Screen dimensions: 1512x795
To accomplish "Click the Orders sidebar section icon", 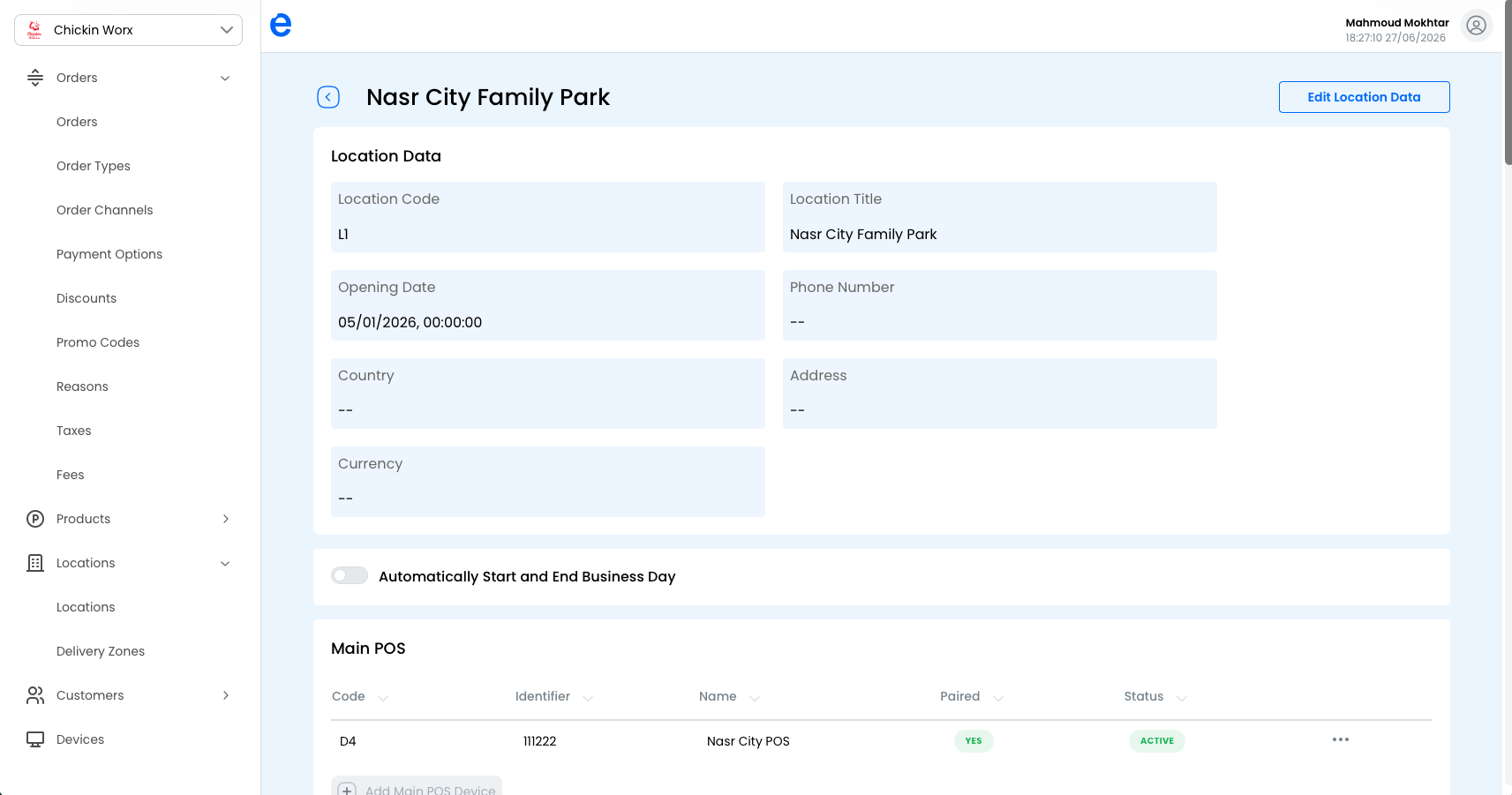I will 35,78.
